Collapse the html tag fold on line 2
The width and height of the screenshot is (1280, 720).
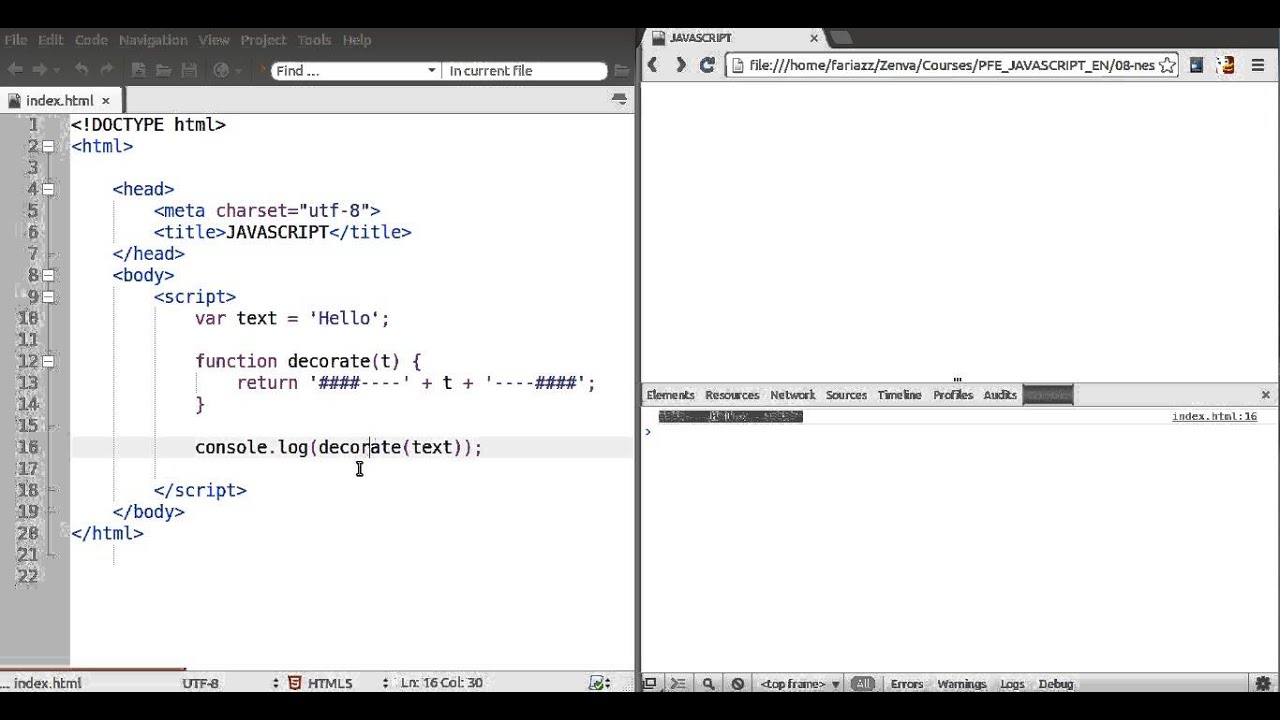tap(48, 146)
